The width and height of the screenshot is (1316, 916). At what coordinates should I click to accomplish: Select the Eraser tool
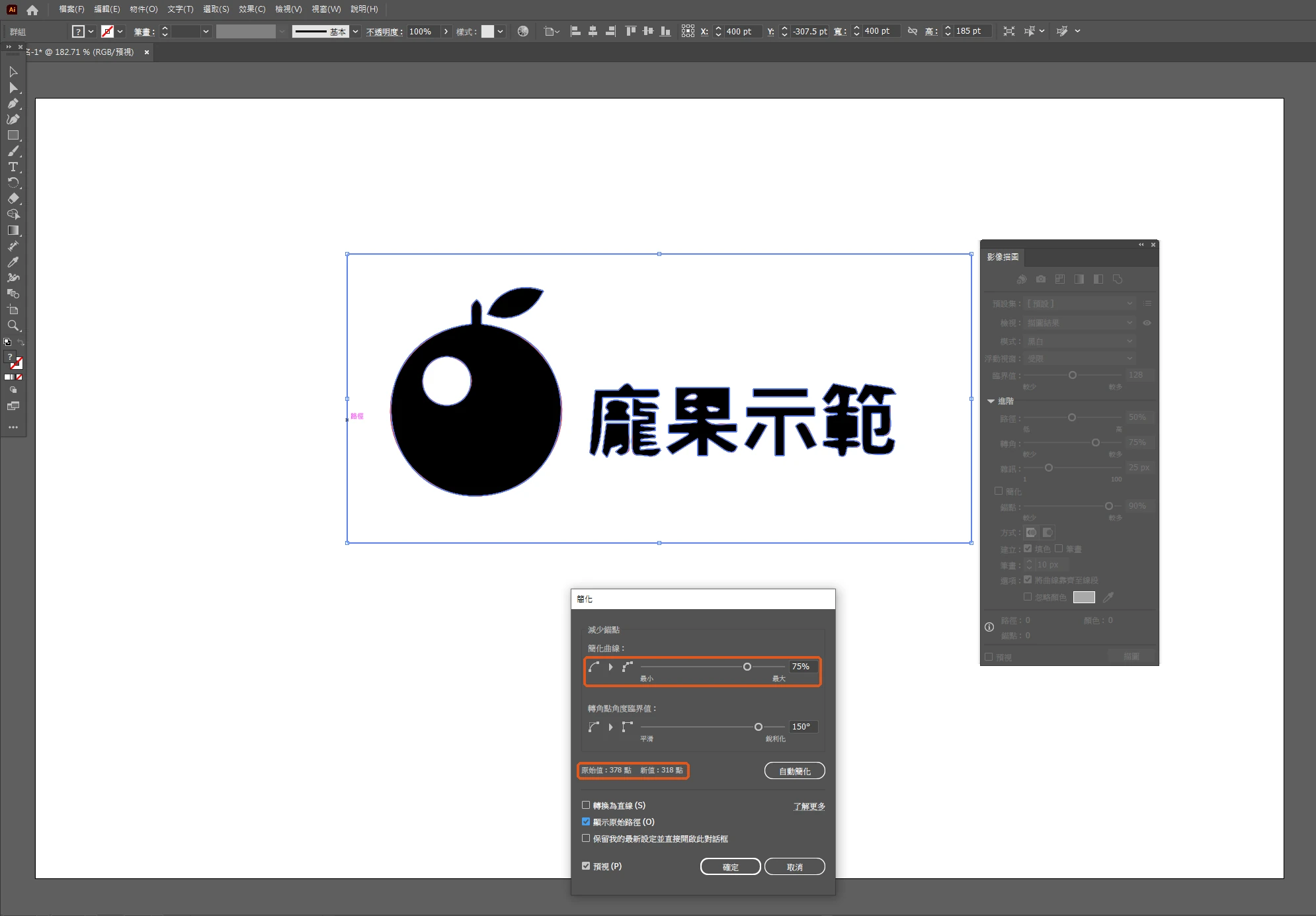click(x=13, y=198)
